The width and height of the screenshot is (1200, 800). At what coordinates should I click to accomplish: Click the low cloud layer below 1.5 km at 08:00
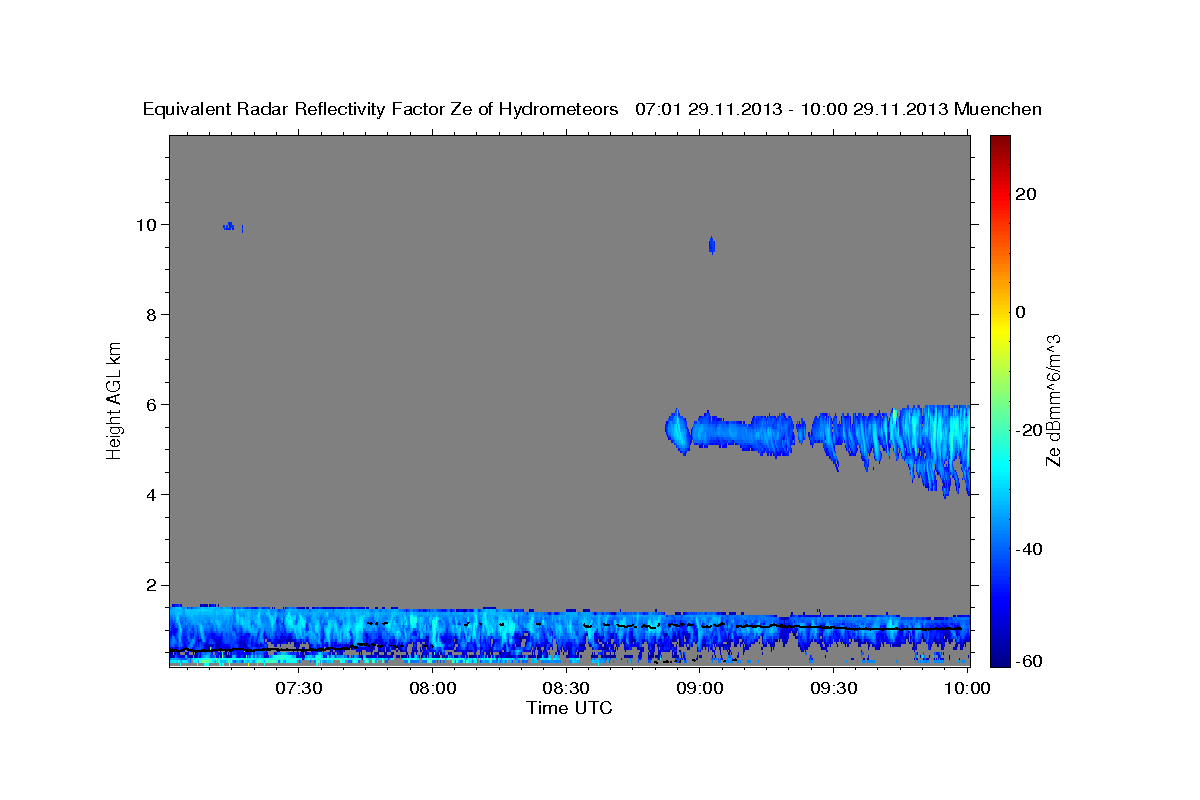coord(433,632)
